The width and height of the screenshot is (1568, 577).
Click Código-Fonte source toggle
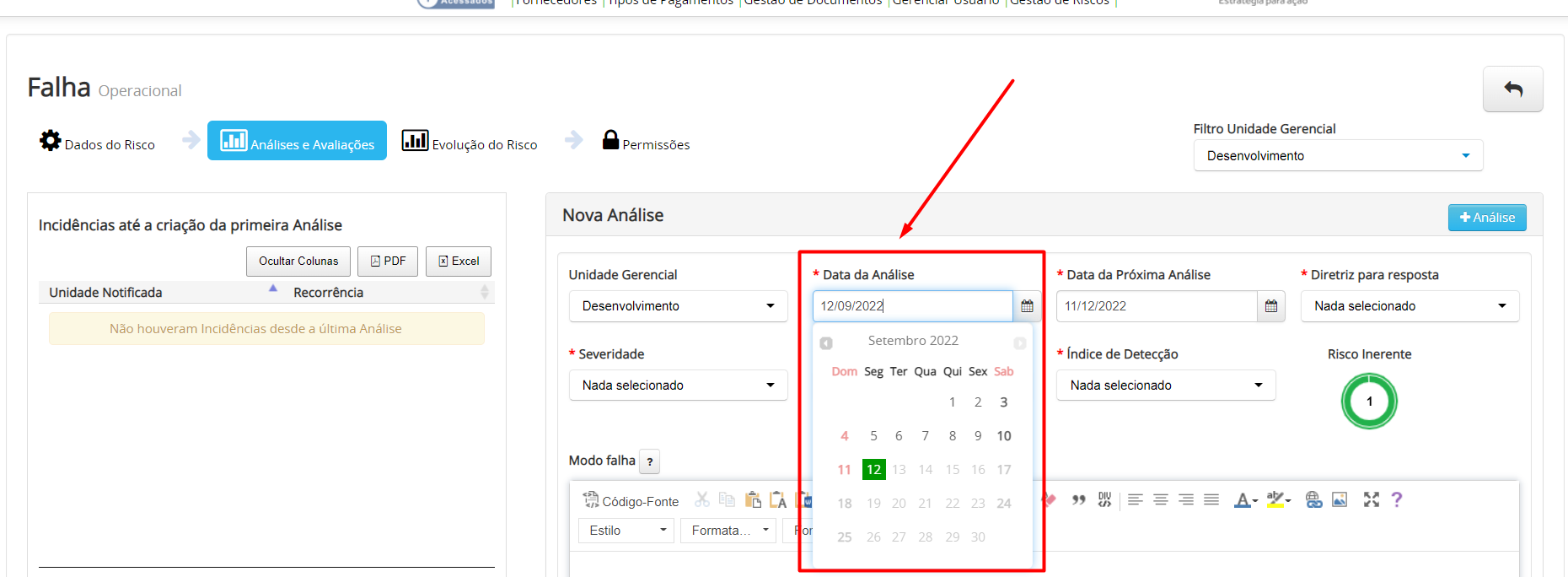(631, 501)
